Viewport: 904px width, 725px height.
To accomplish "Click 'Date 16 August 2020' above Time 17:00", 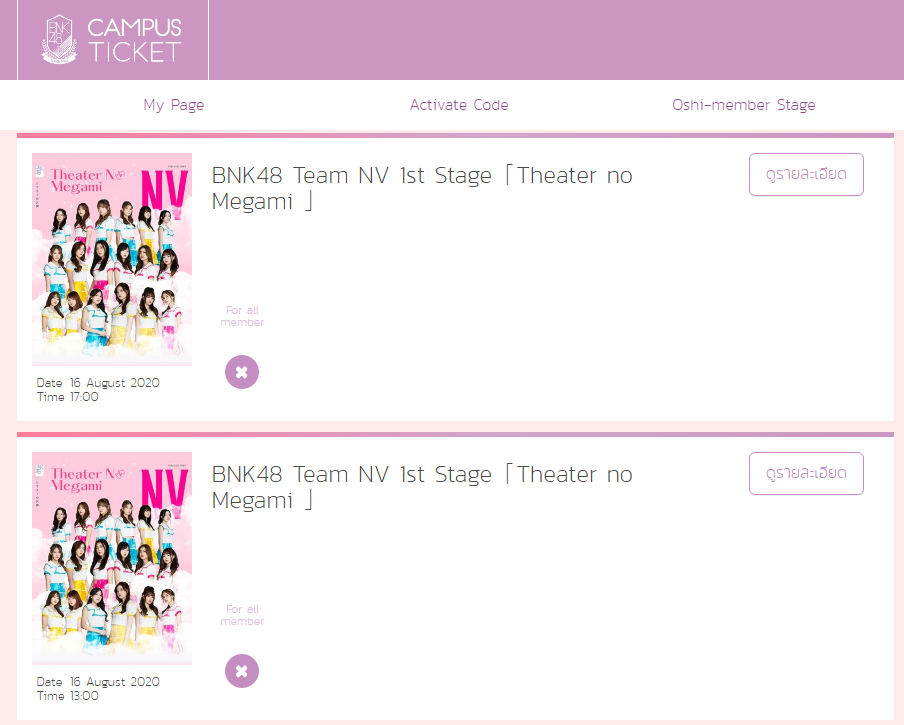I will [98, 383].
